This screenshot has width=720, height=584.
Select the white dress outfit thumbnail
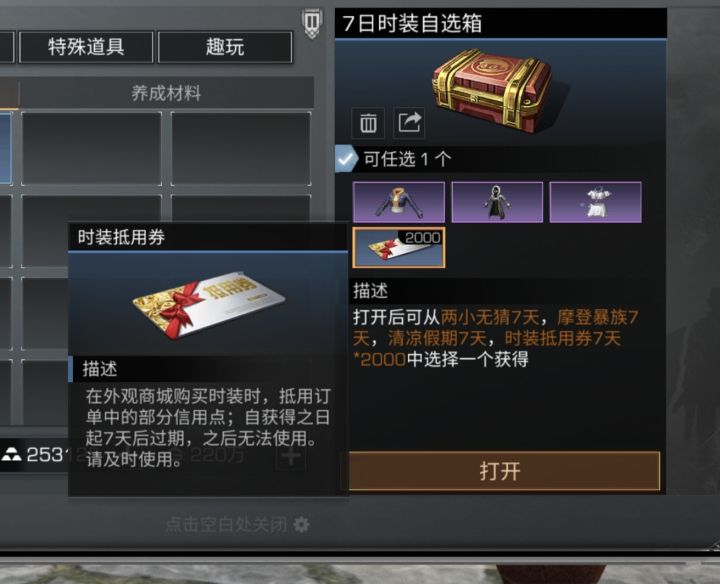pos(596,202)
